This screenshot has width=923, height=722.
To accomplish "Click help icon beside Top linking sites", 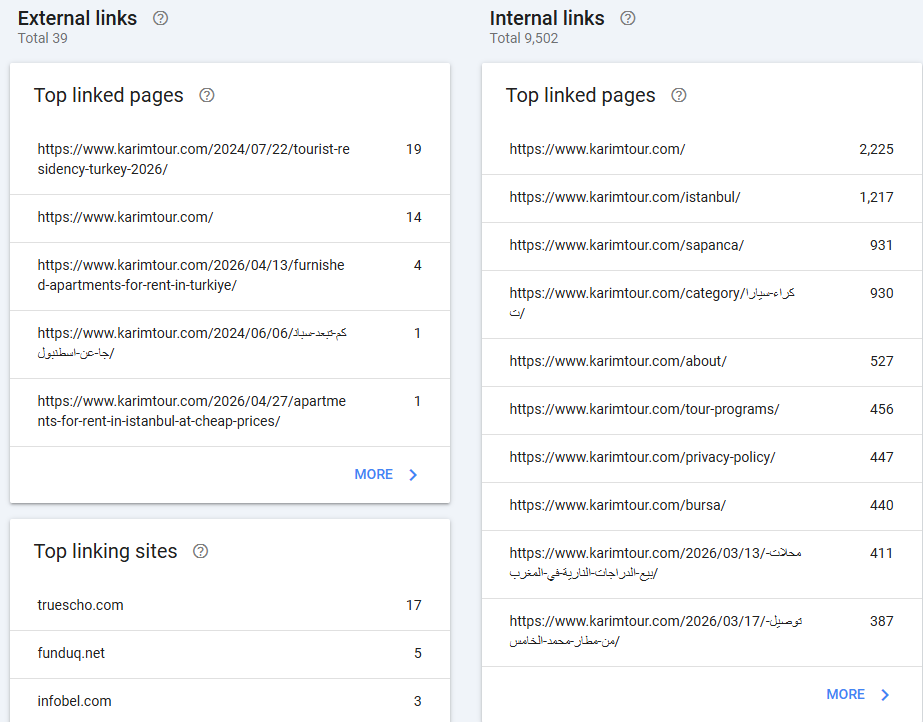I will [x=201, y=551].
